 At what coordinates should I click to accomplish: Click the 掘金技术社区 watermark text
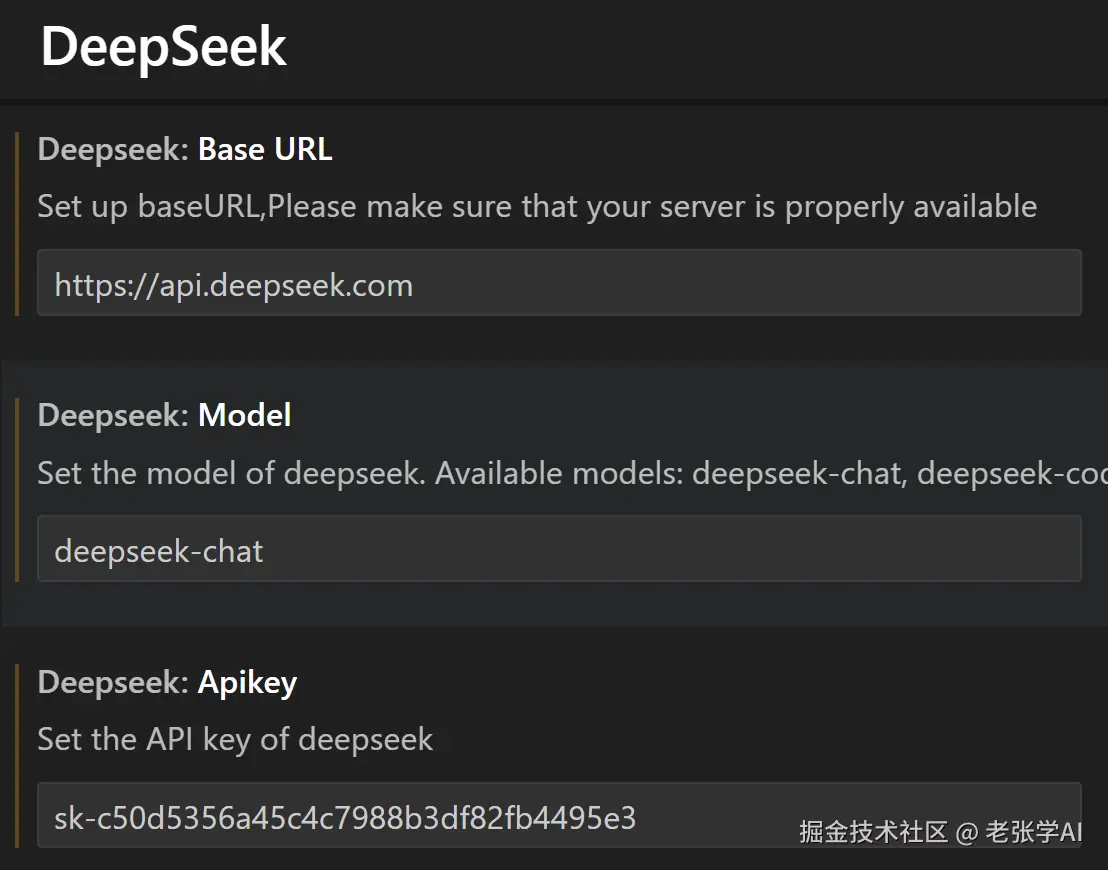click(x=873, y=832)
